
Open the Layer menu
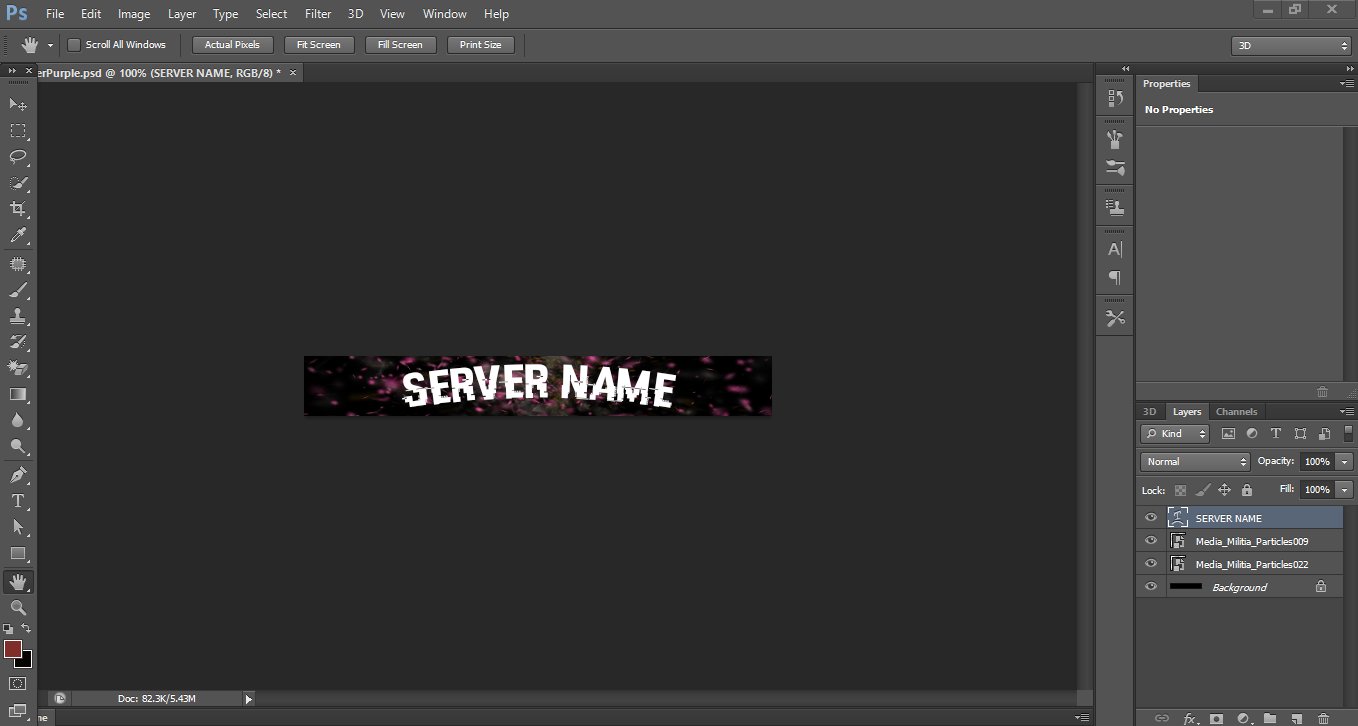pos(182,14)
